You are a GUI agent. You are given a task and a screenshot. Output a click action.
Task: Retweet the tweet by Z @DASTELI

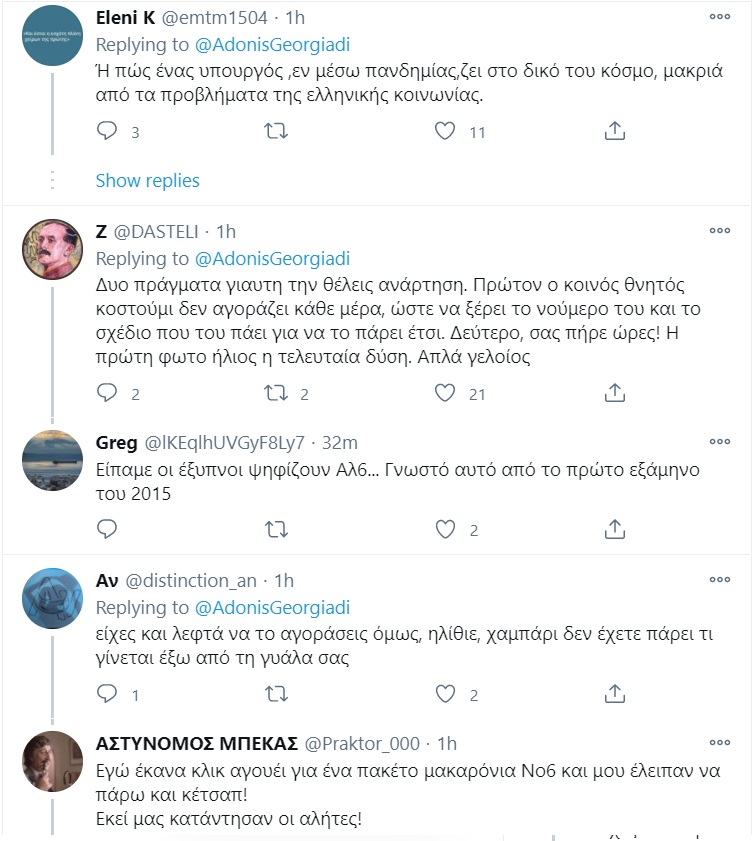click(277, 393)
